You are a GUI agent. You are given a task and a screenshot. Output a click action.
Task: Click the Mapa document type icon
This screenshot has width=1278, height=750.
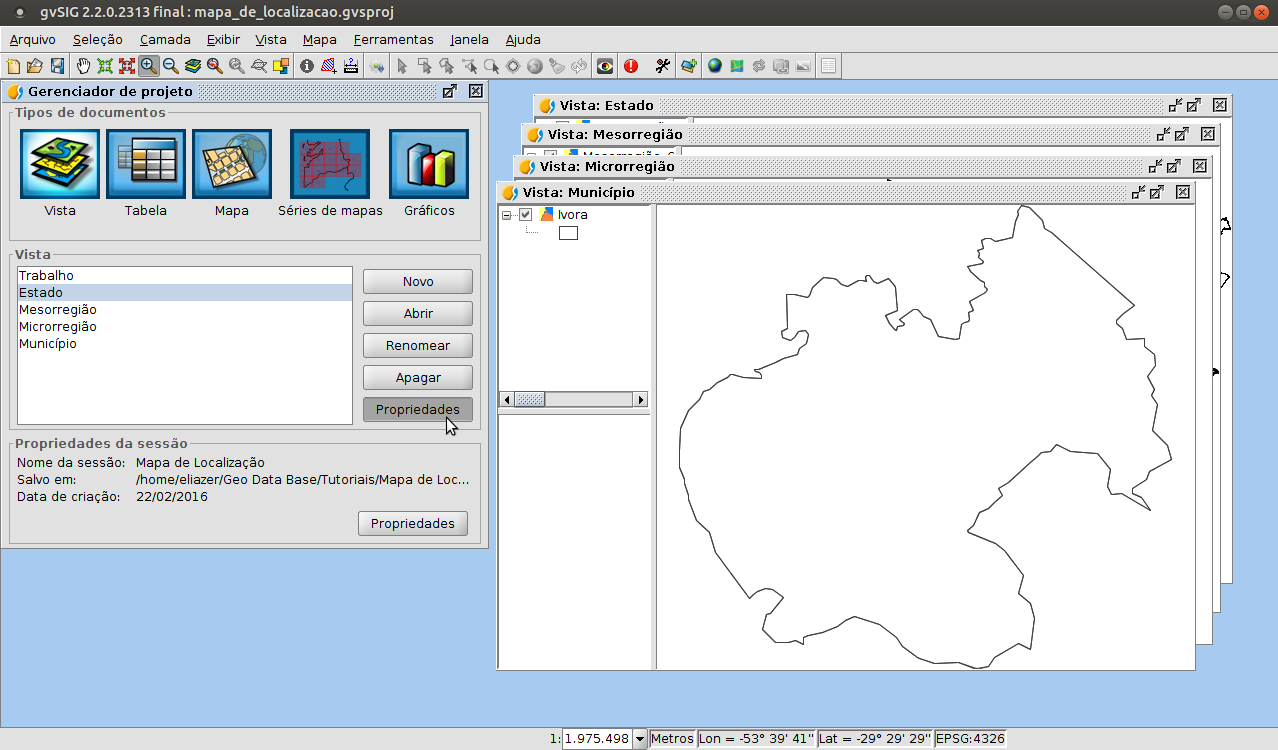[x=232, y=164]
